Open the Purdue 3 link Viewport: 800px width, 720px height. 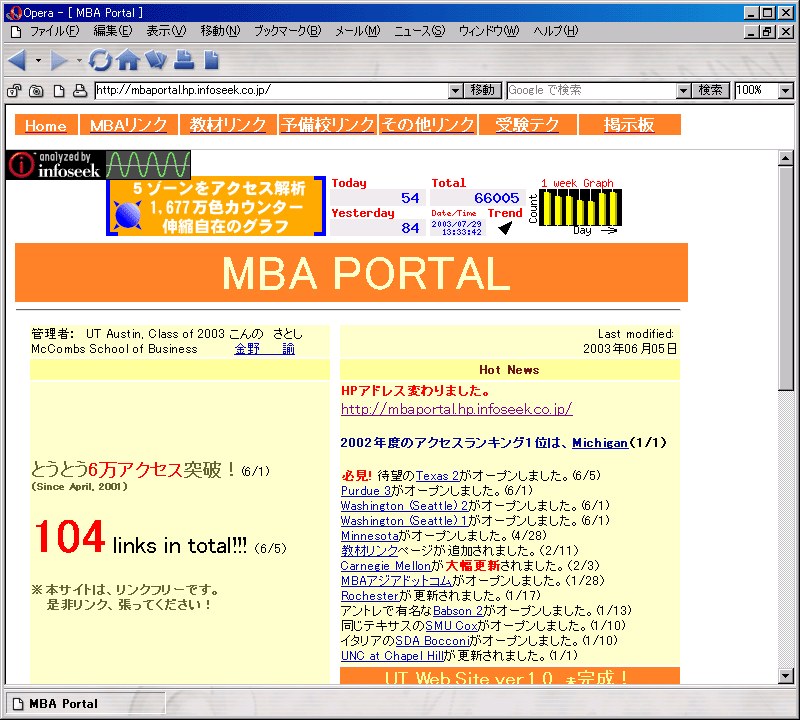[366, 491]
